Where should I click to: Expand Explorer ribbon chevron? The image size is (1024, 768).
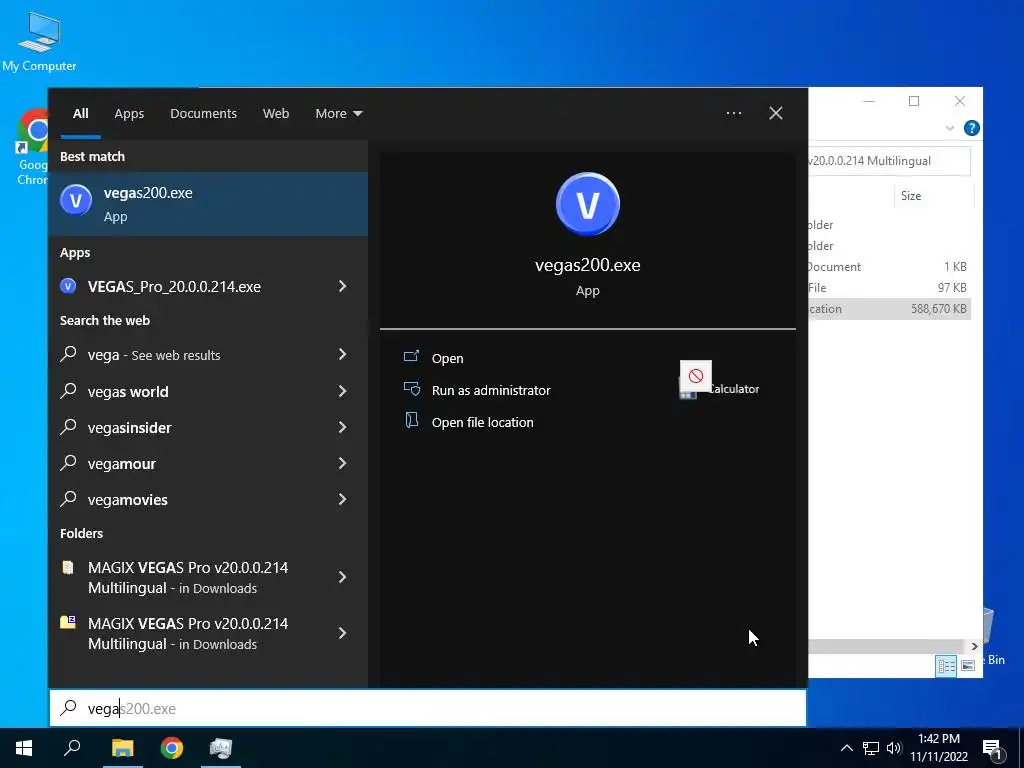(x=950, y=129)
